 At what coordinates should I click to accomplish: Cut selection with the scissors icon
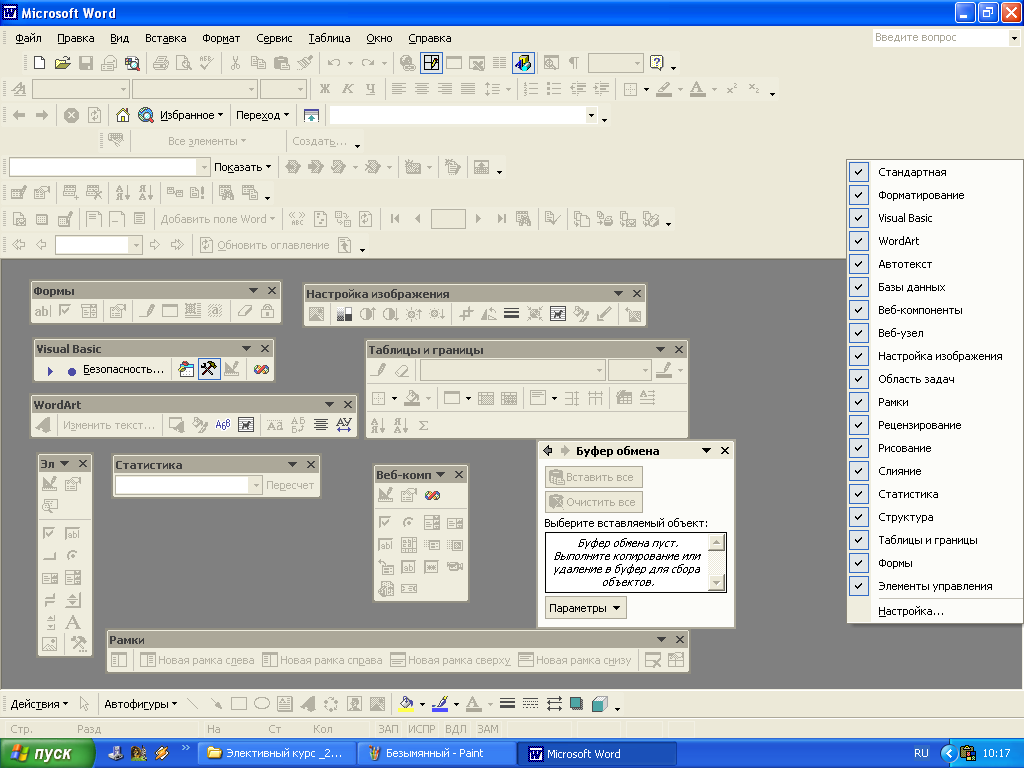click(235, 63)
